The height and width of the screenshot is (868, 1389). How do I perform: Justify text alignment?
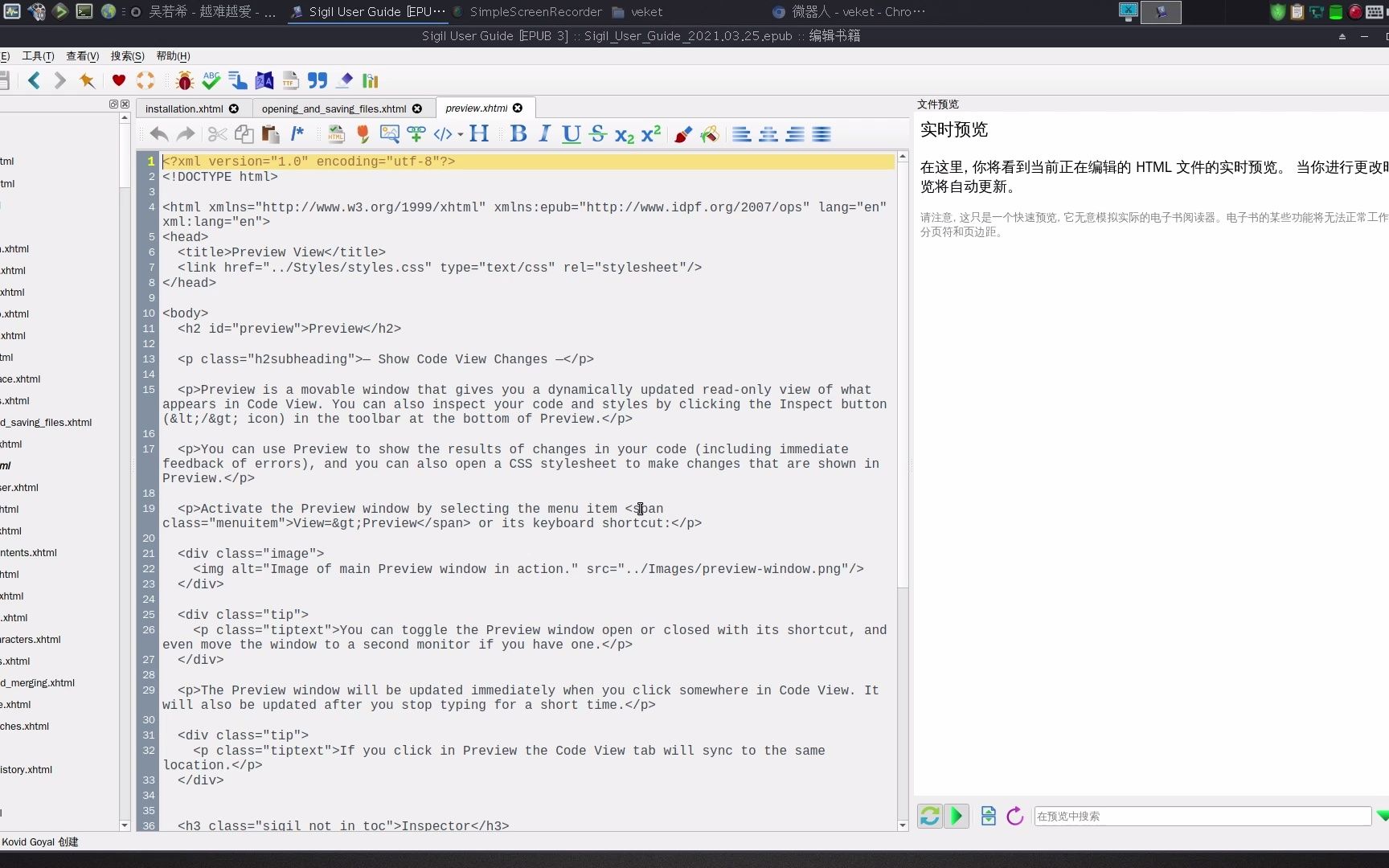(822, 134)
